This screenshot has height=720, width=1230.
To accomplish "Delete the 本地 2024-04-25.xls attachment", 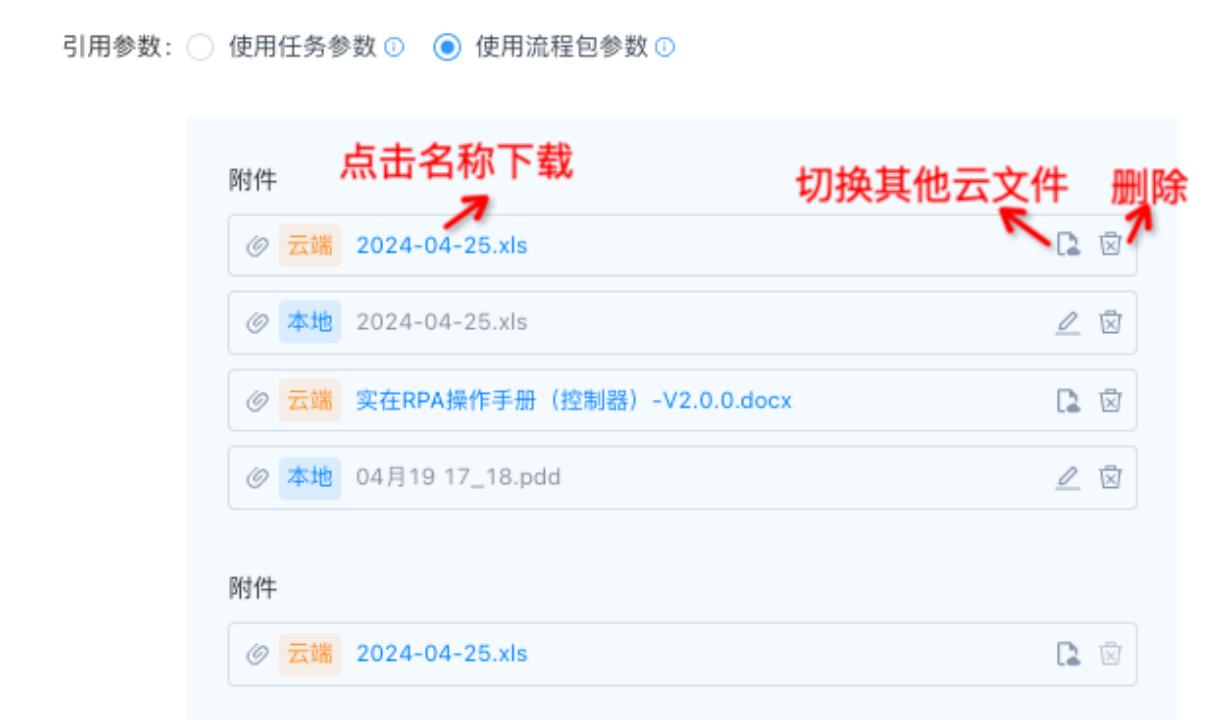I will pyautogui.click(x=1110, y=322).
